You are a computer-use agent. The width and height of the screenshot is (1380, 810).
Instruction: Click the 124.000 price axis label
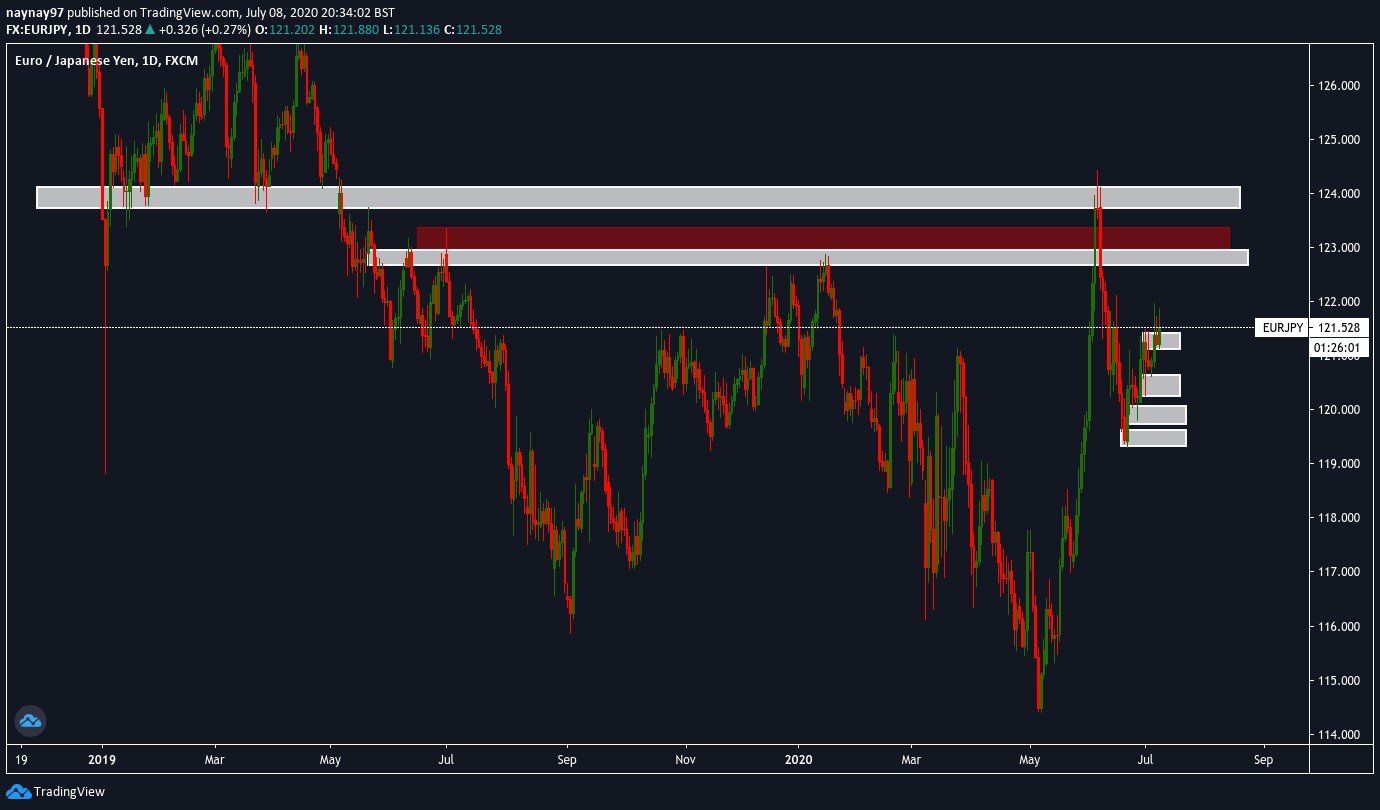1337,194
